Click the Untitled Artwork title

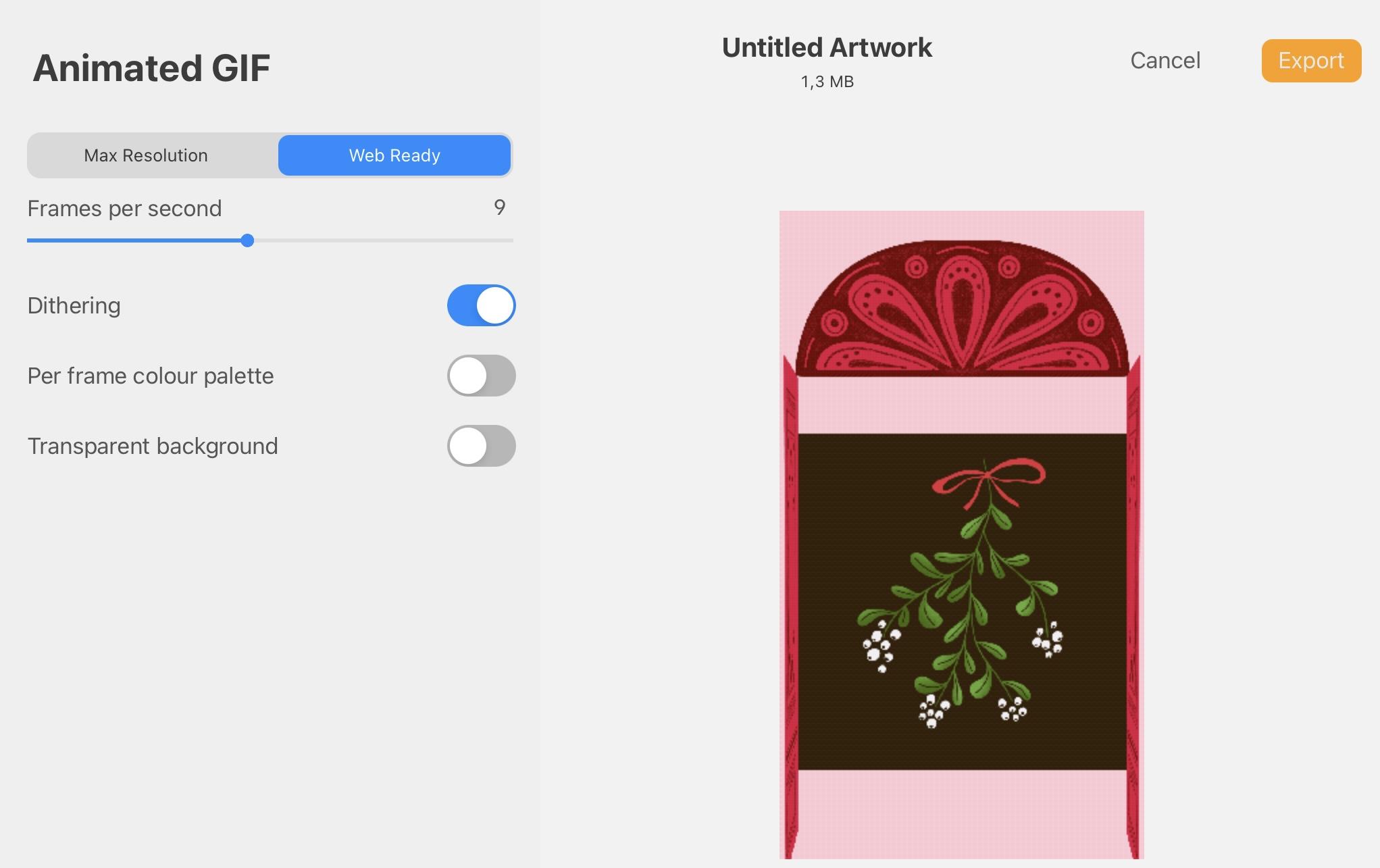pyautogui.click(x=827, y=47)
